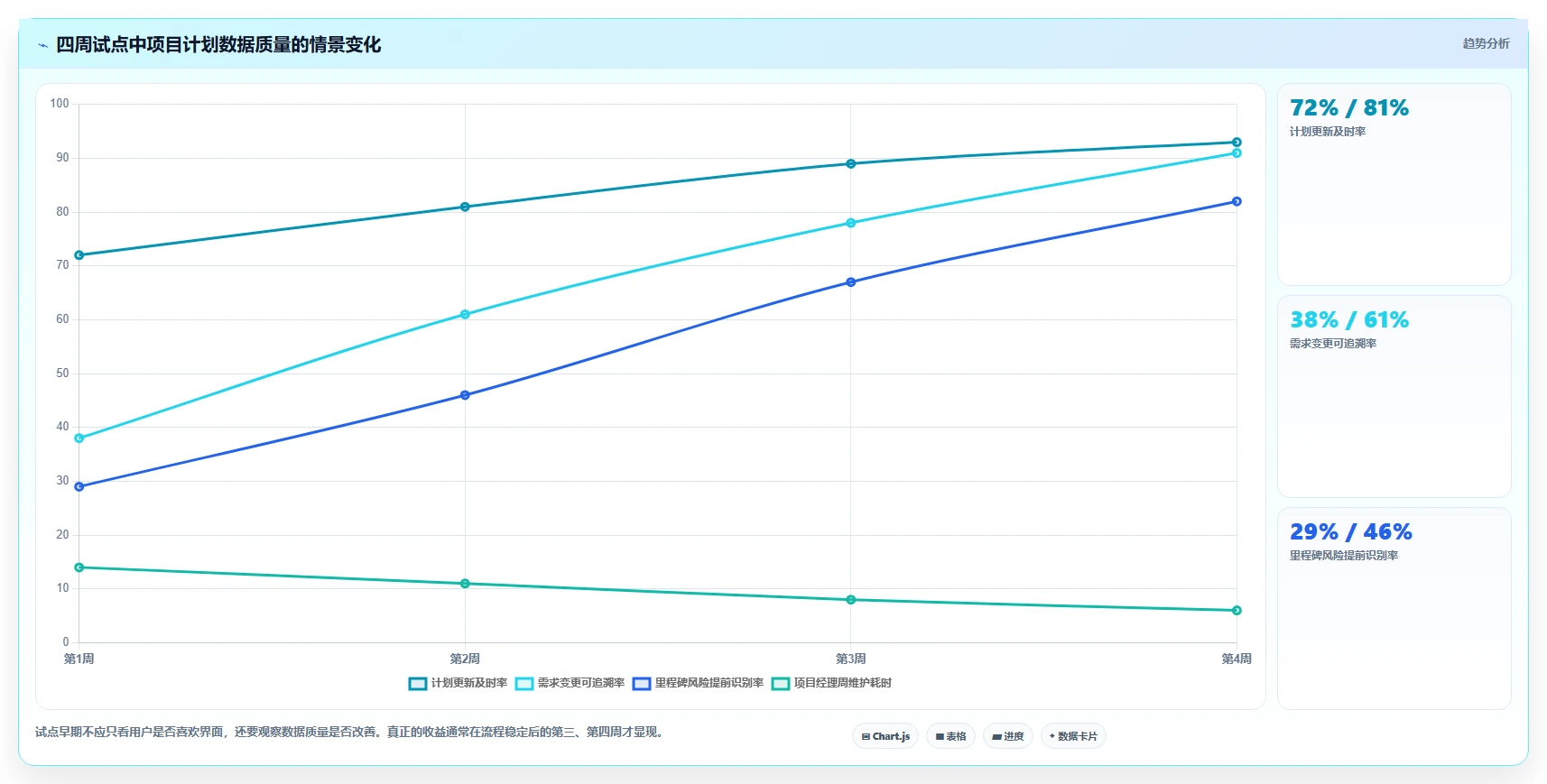
Task: Click the 项目经理周维护耗时 data point at 第2周 (11)
Action: point(465,584)
